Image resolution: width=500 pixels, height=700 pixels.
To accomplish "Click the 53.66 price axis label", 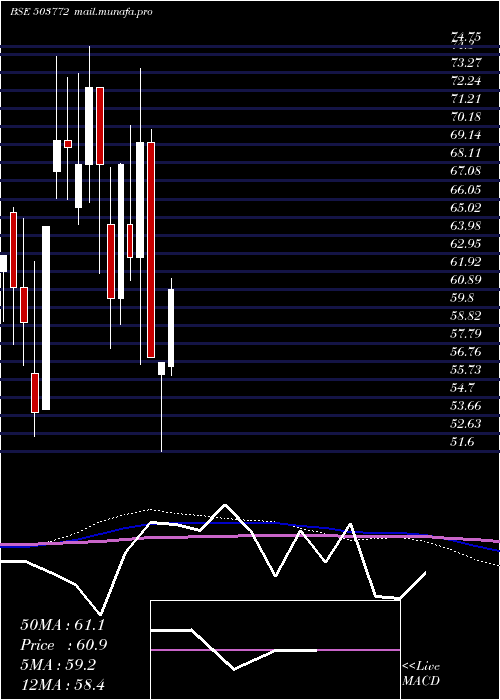I will point(466,406).
